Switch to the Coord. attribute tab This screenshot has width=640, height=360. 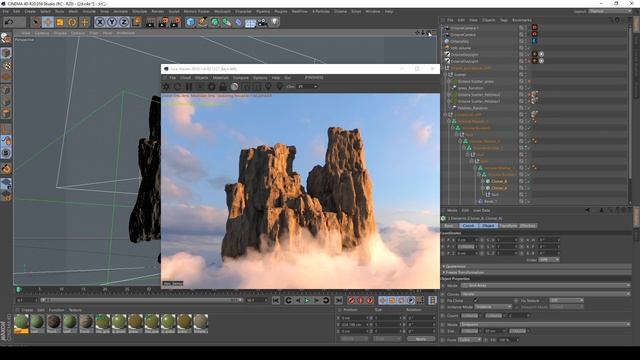coord(468,226)
